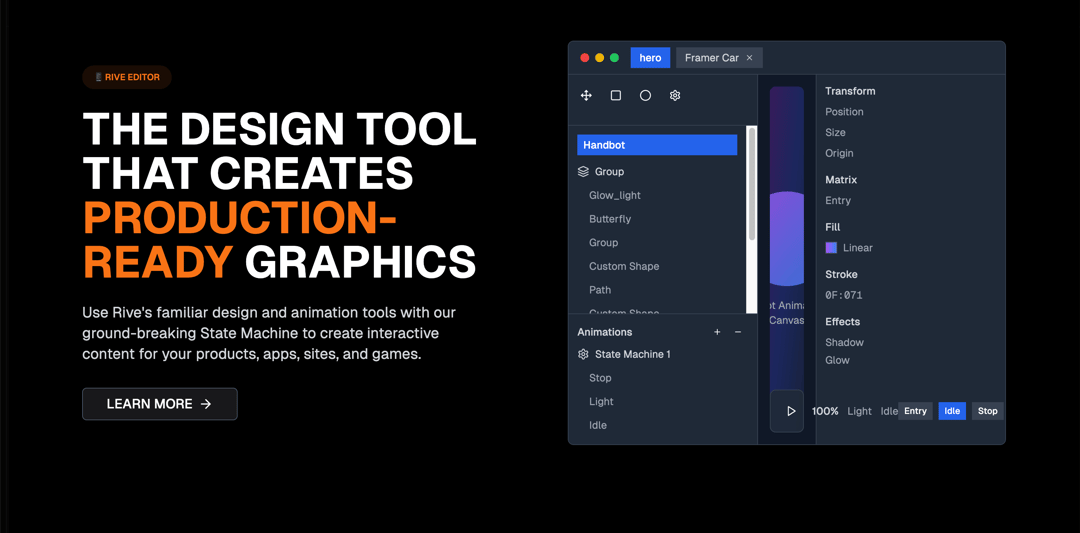The image size is (1080, 533).
Task: Click the purple gradient canvas artwork
Action: click(787, 238)
